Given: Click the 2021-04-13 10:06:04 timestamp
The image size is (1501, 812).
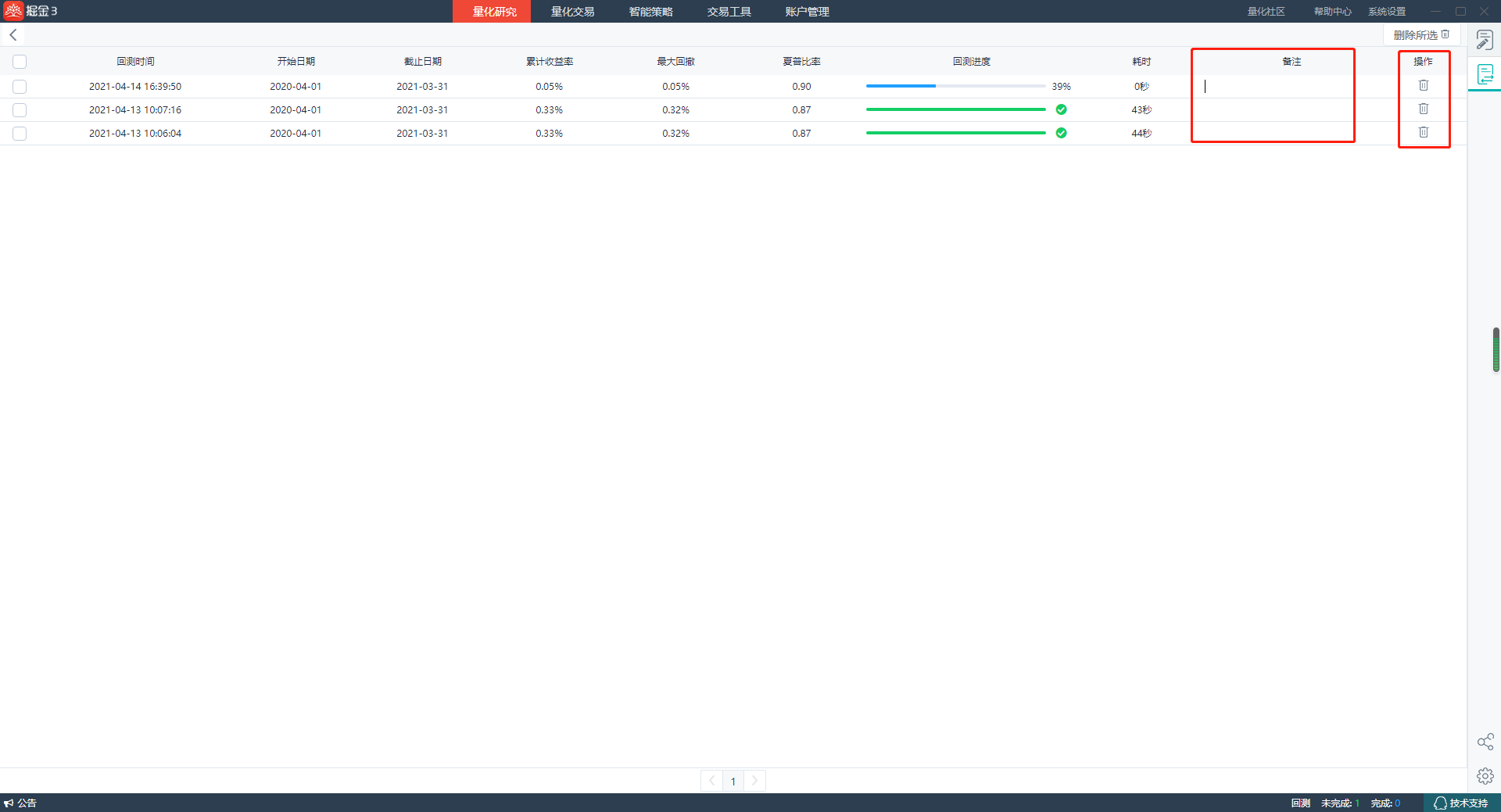Looking at the screenshot, I should (x=135, y=134).
